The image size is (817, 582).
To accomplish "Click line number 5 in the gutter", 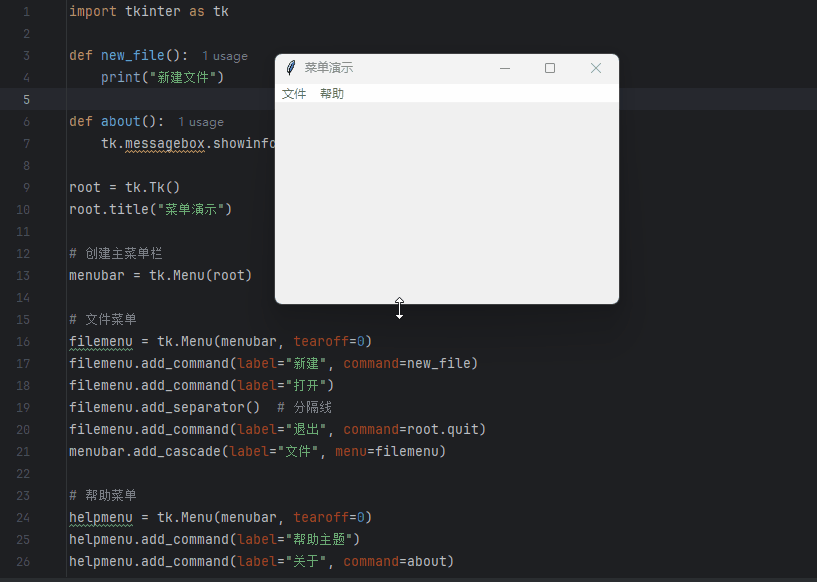I will tap(26, 100).
